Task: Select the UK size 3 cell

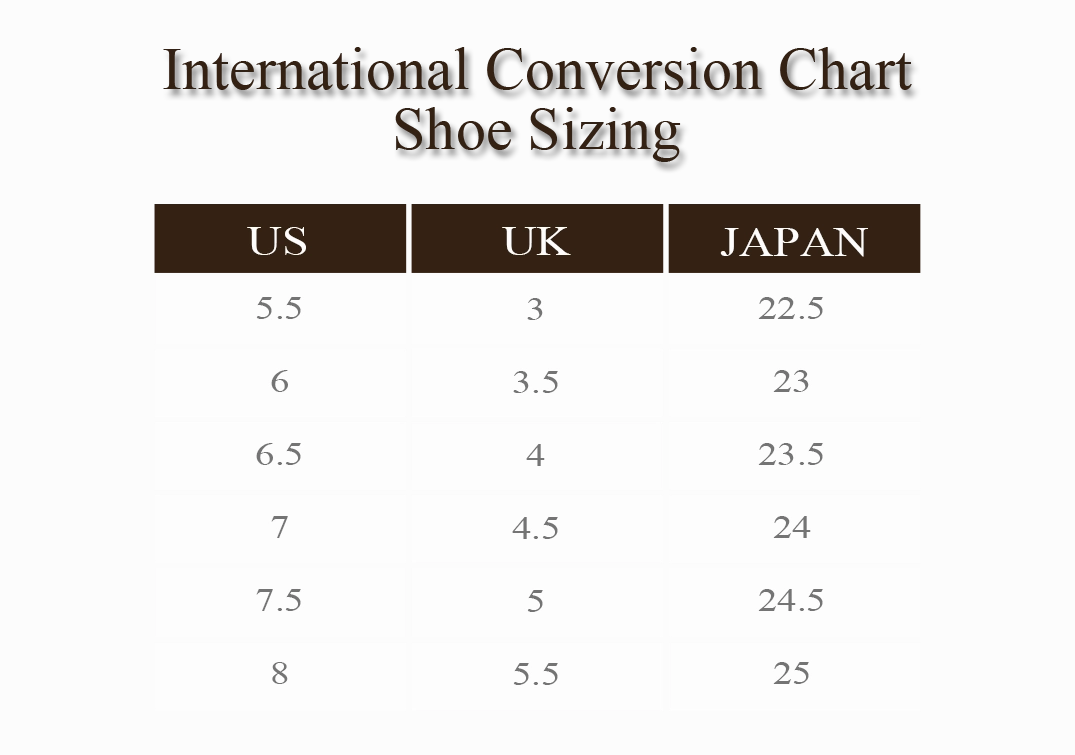Action: point(536,310)
